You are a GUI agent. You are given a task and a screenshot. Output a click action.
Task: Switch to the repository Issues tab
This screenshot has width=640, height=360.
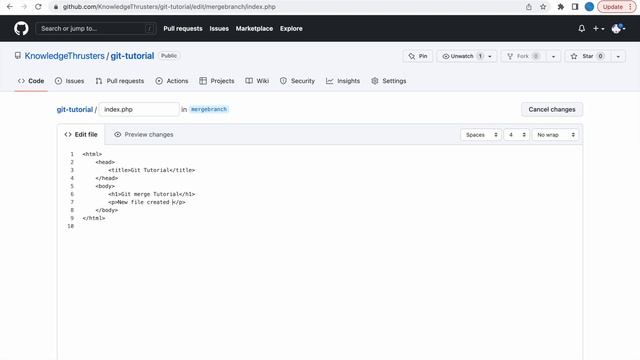tap(69, 81)
